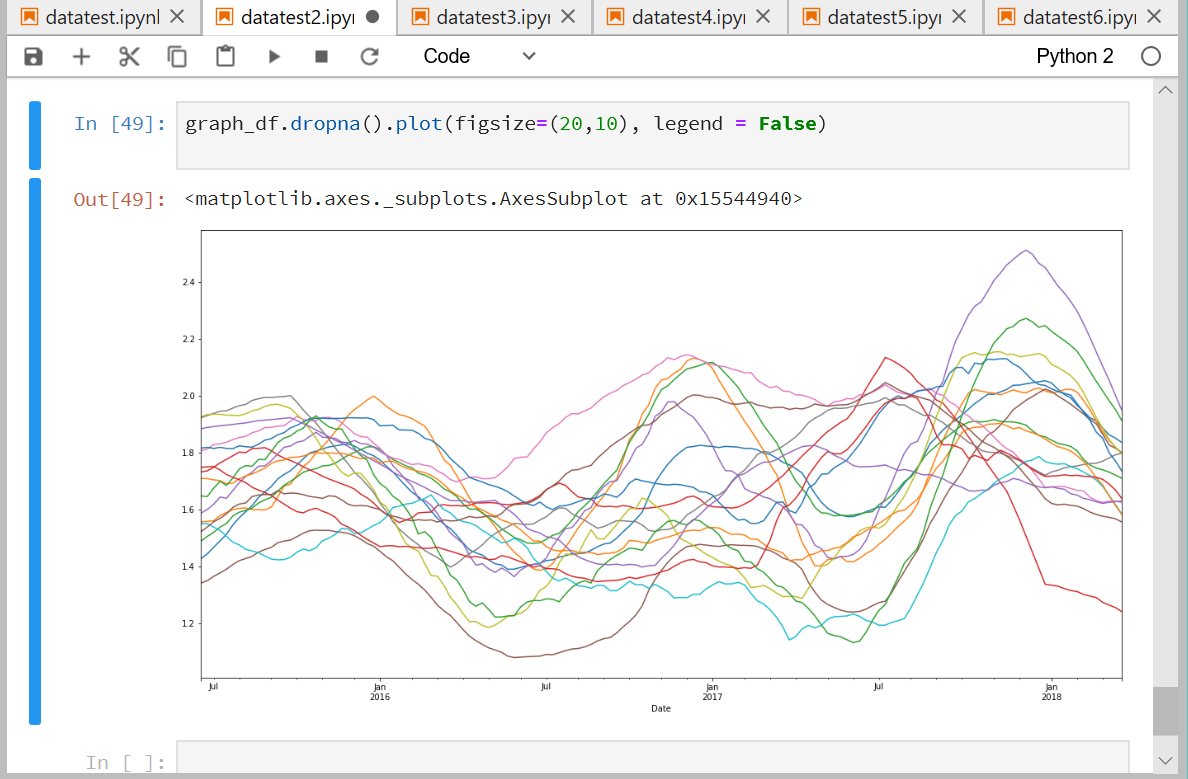Click the line chart output image

[x=652, y=471]
